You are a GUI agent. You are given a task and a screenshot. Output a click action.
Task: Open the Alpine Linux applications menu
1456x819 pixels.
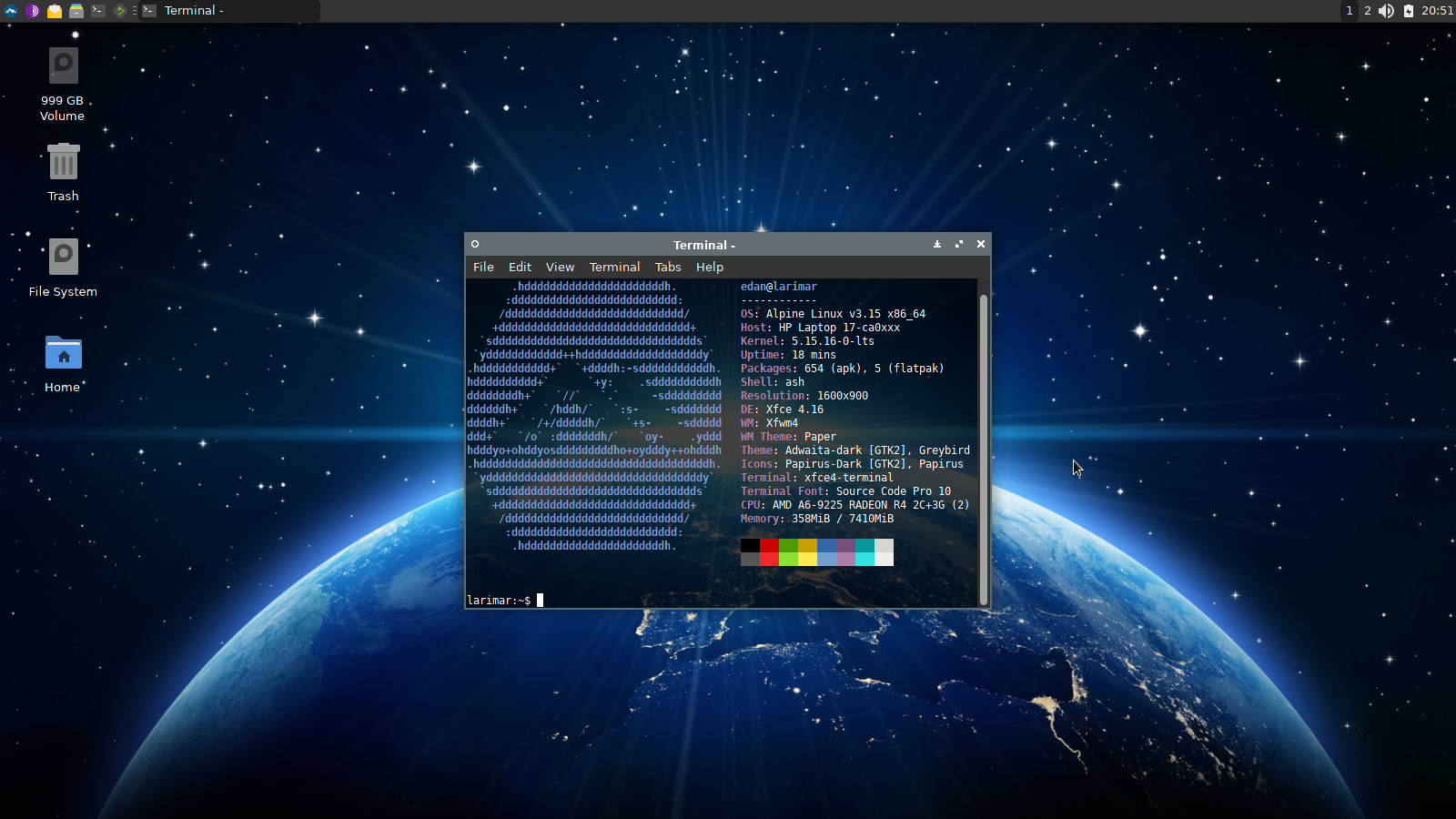click(x=11, y=11)
